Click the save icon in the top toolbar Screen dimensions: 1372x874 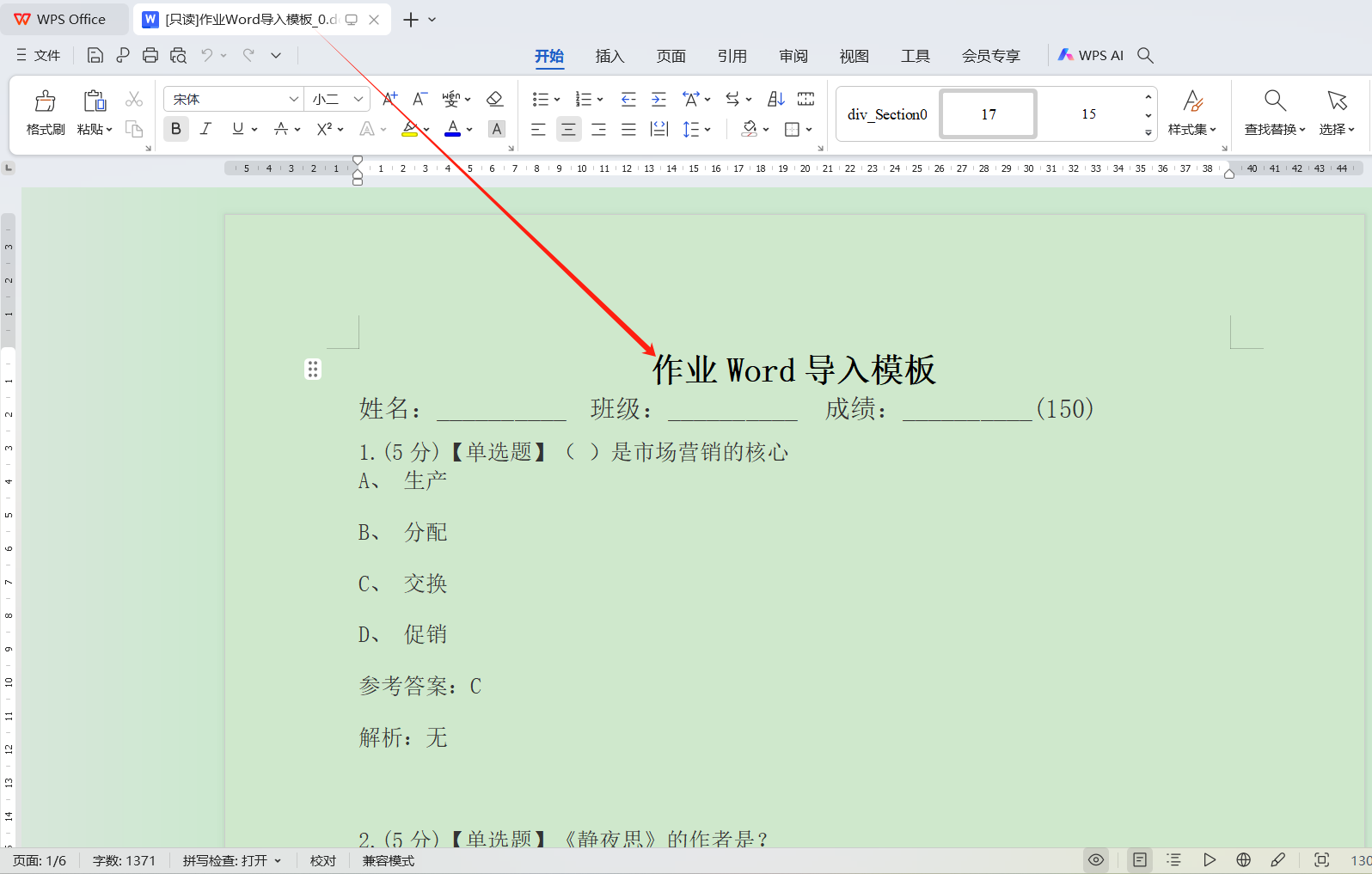pos(95,56)
